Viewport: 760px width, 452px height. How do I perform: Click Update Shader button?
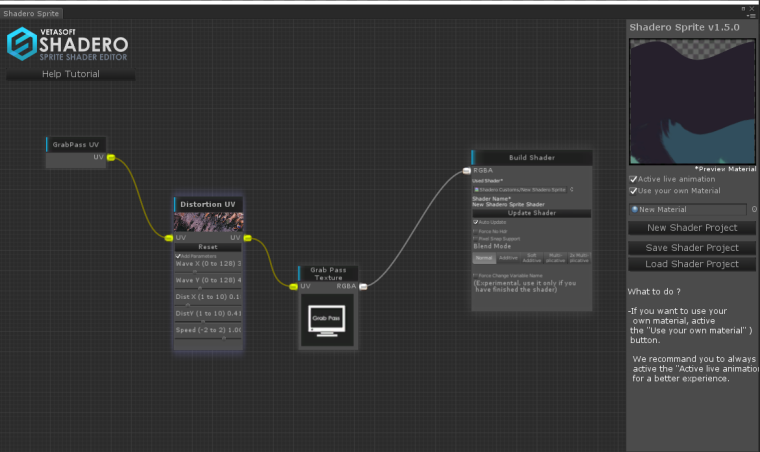click(x=532, y=213)
